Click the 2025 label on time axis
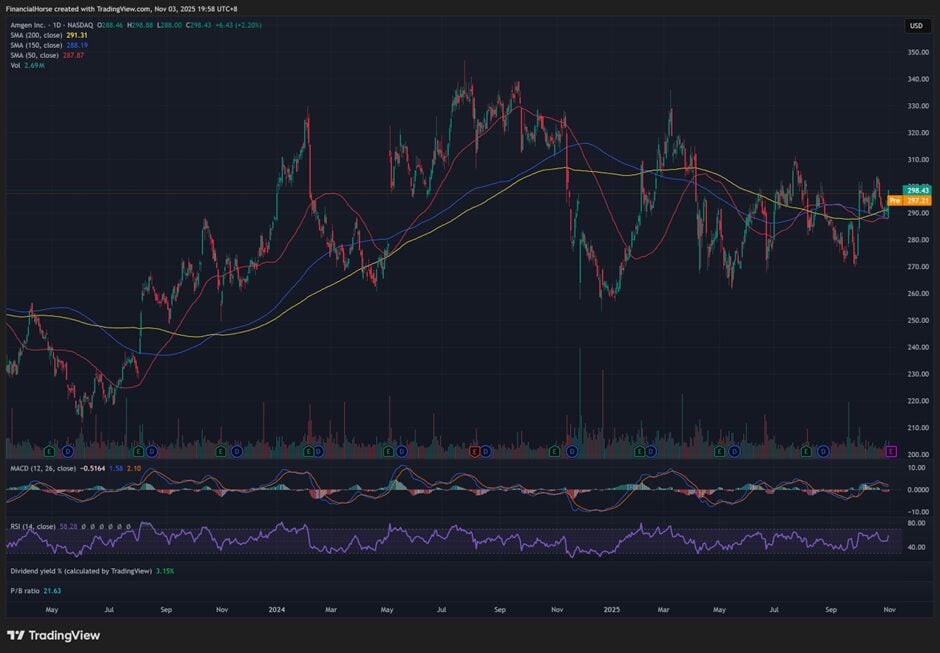 [x=611, y=608]
